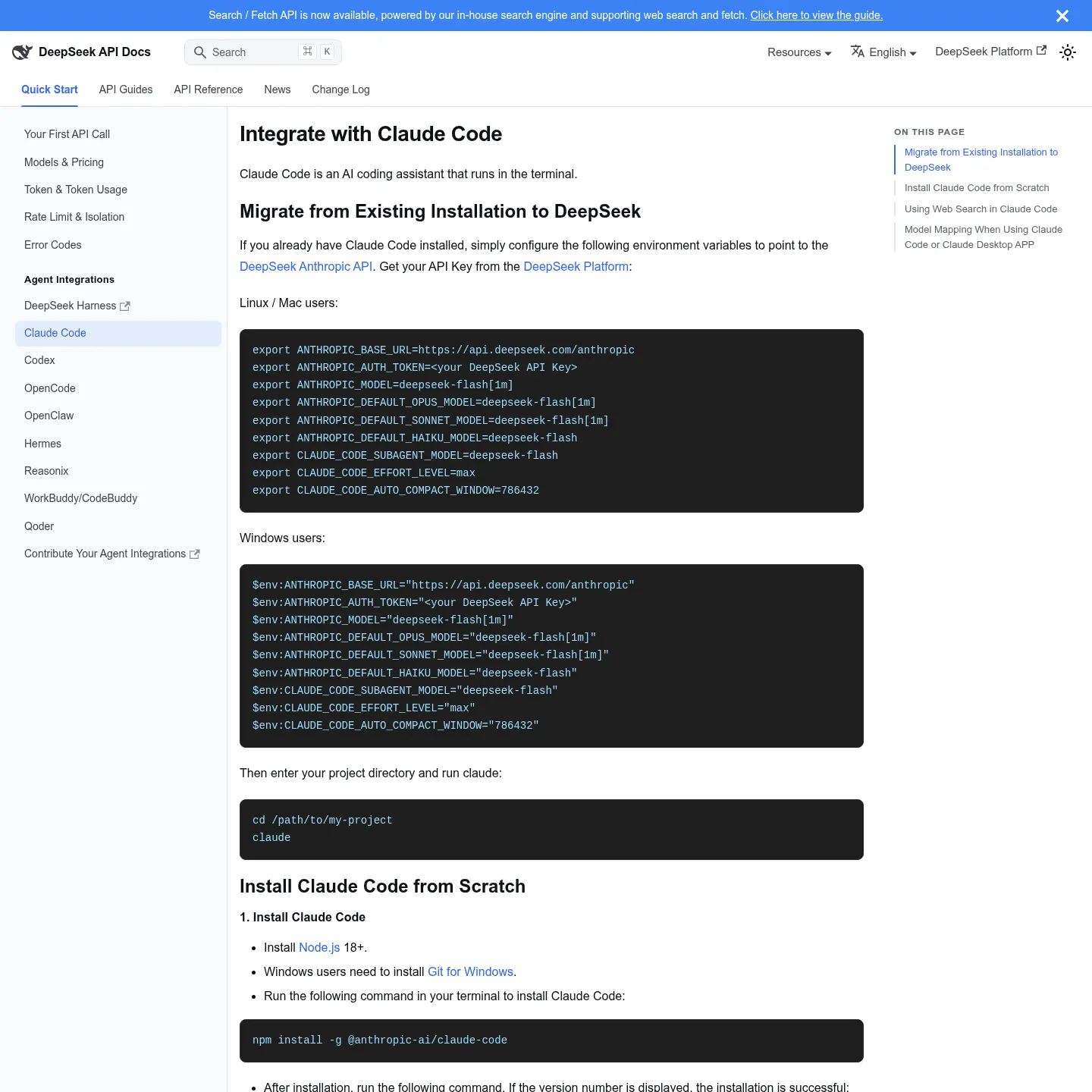
Task: Open the OpenCode integration page
Action: click(x=118, y=388)
